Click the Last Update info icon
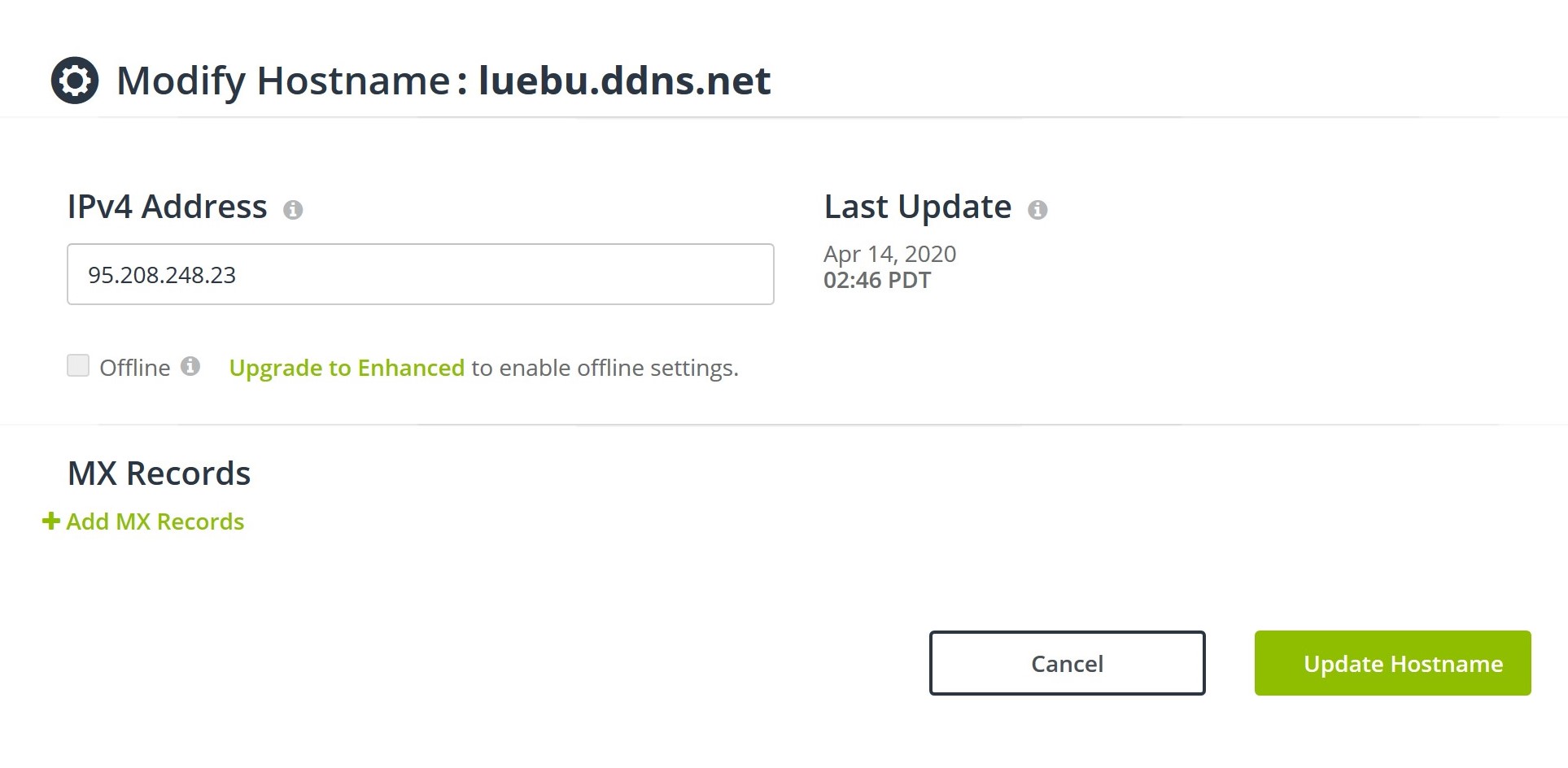The image size is (1568, 768). [1037, 210]
